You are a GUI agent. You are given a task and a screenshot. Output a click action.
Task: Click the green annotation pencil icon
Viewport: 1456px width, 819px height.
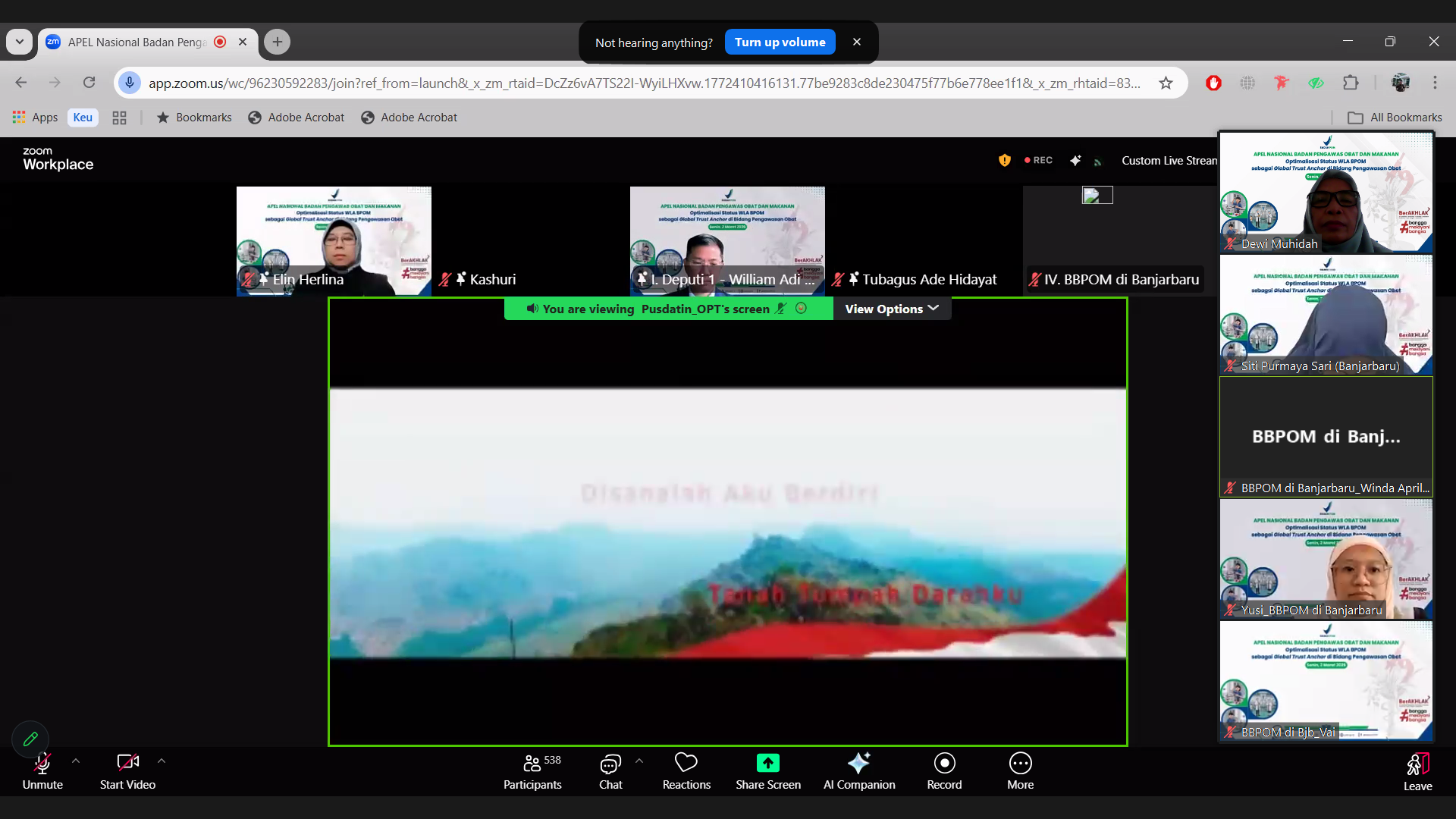(x=30, y=739)
